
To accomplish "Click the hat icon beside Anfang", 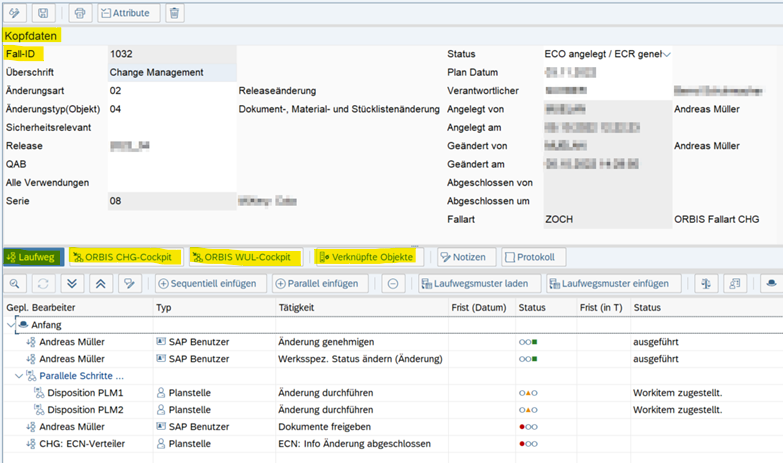I will (23, 325).
